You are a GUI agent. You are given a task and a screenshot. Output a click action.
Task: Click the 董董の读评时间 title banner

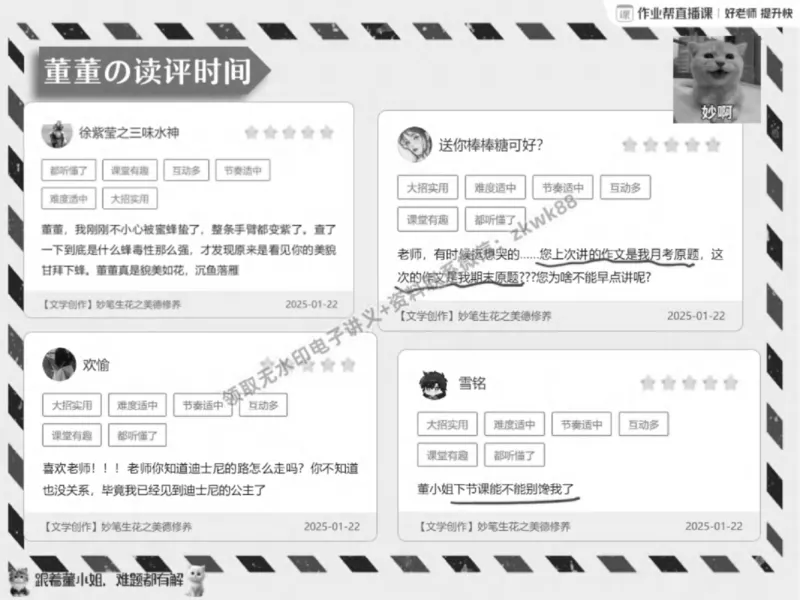[152, 71]
